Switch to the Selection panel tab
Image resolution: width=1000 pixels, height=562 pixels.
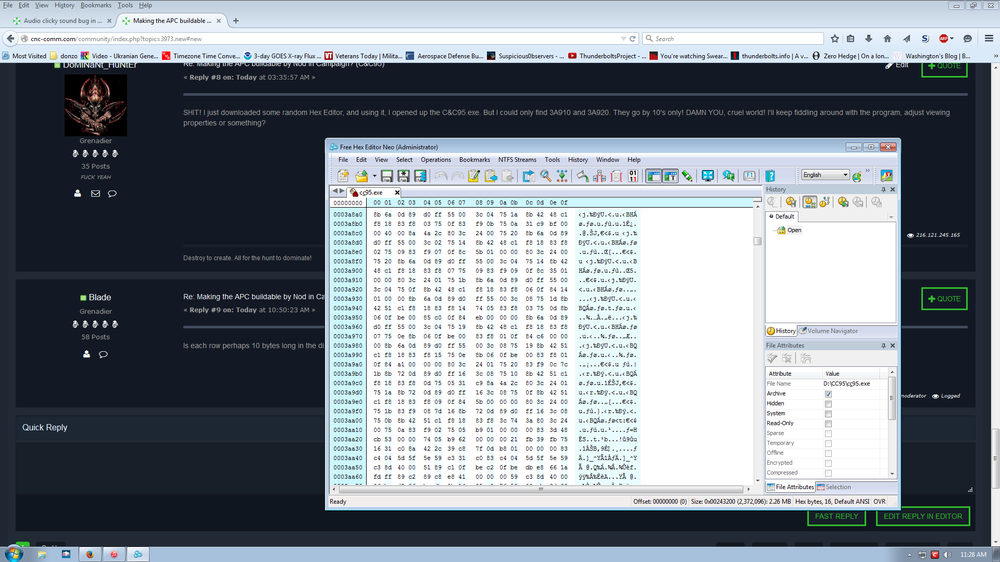pos(834,487)
